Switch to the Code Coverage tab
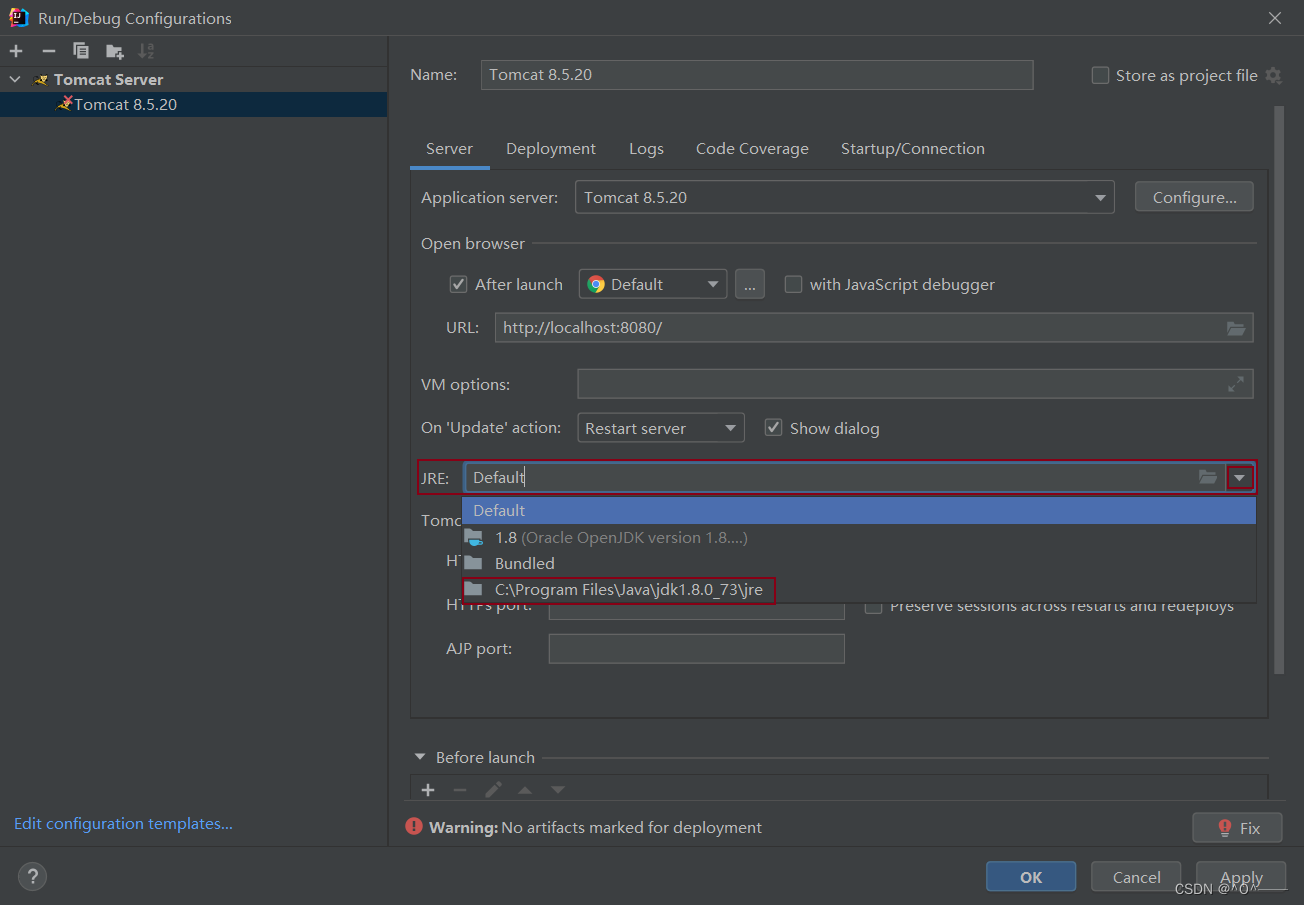Screen dimensions: 1304x905 (x=752, y=149)
